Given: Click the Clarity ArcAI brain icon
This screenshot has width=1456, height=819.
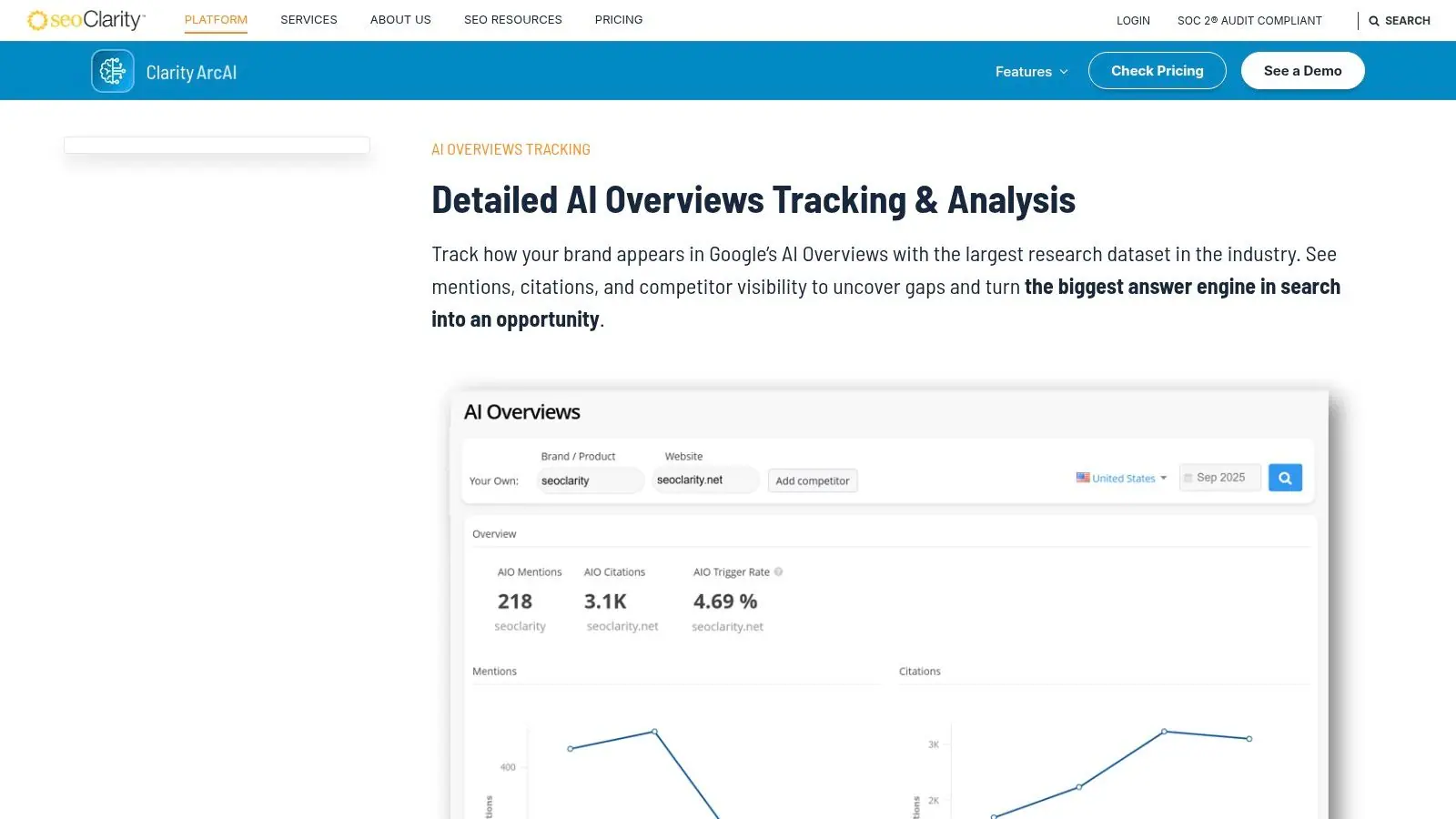Looking at the screenshot, I should pos(113,71).
